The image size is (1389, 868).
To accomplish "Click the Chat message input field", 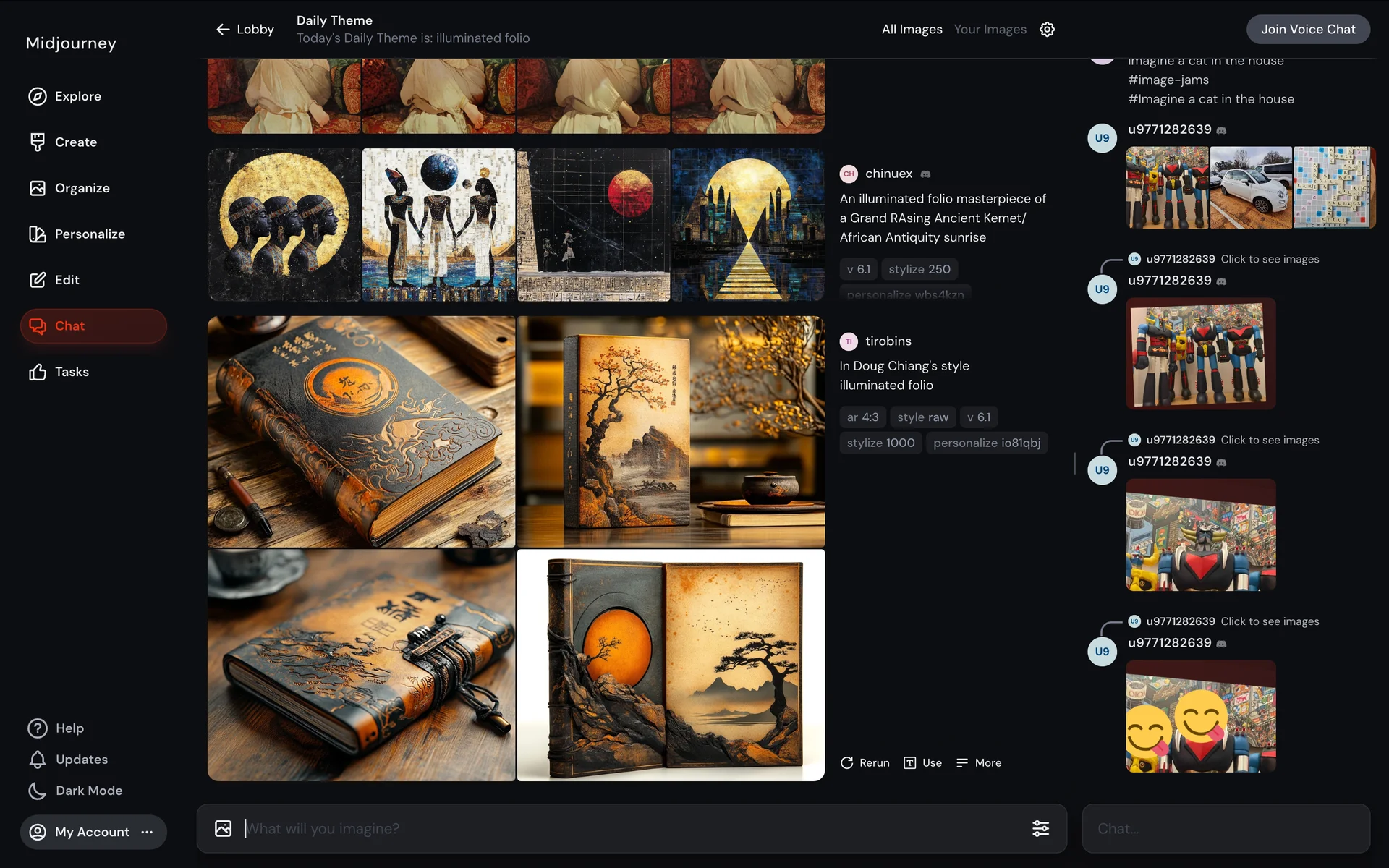I will tap(1226, 828).
